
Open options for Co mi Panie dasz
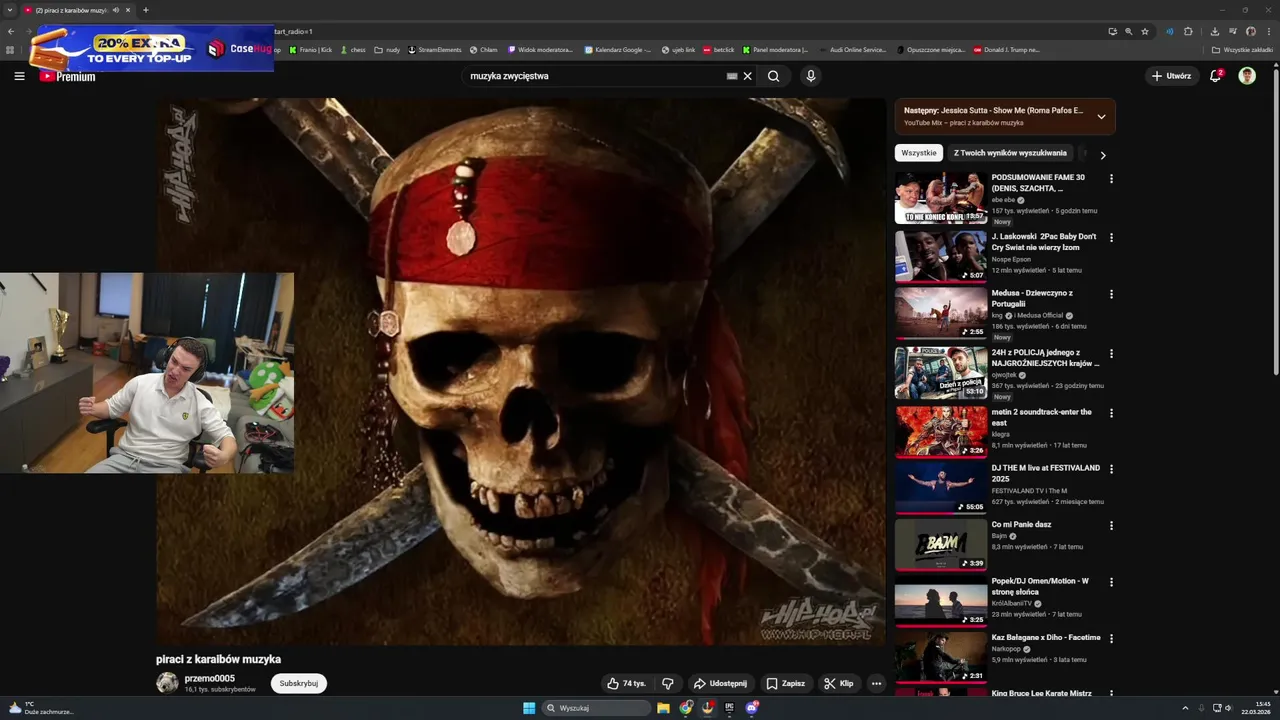point(1111,526)
